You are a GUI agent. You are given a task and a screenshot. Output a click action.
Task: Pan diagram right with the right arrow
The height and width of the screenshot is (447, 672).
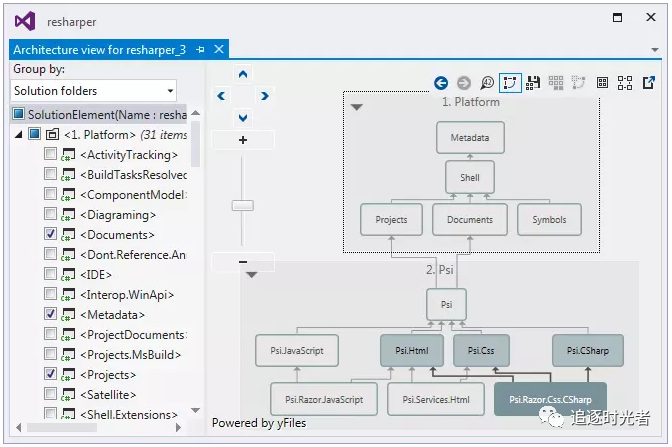click(265, 96)
